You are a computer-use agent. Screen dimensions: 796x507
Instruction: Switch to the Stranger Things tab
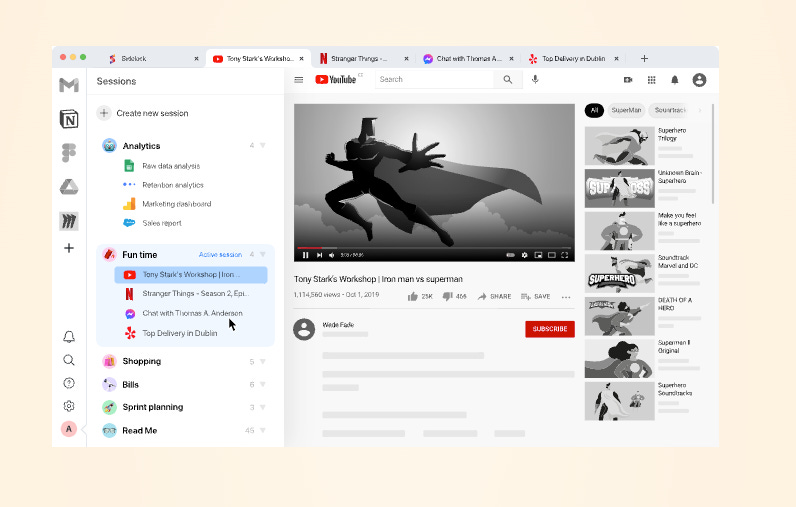363,58
